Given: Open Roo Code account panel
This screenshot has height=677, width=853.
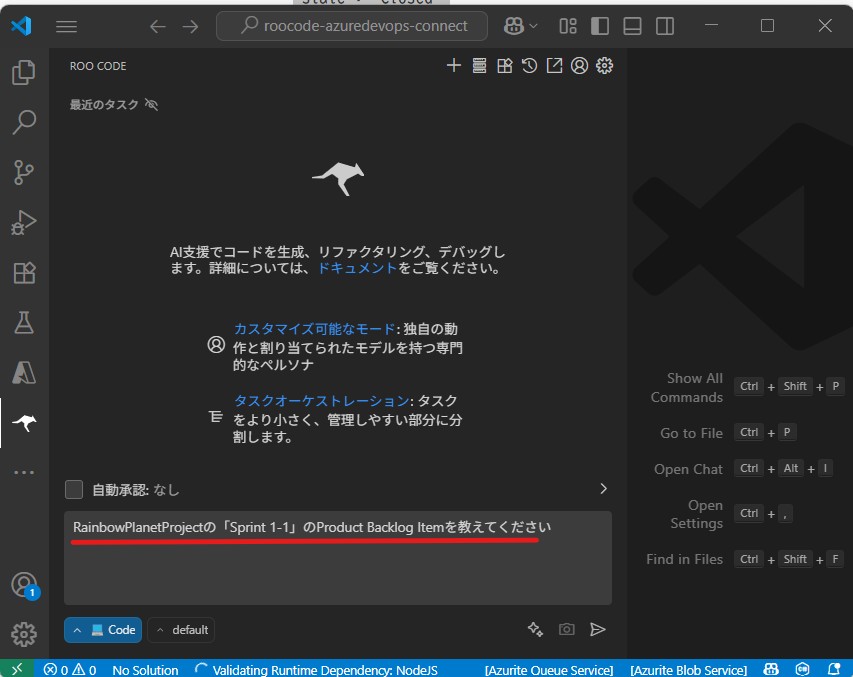Looking at the screenshot, I should coord(579,66).
